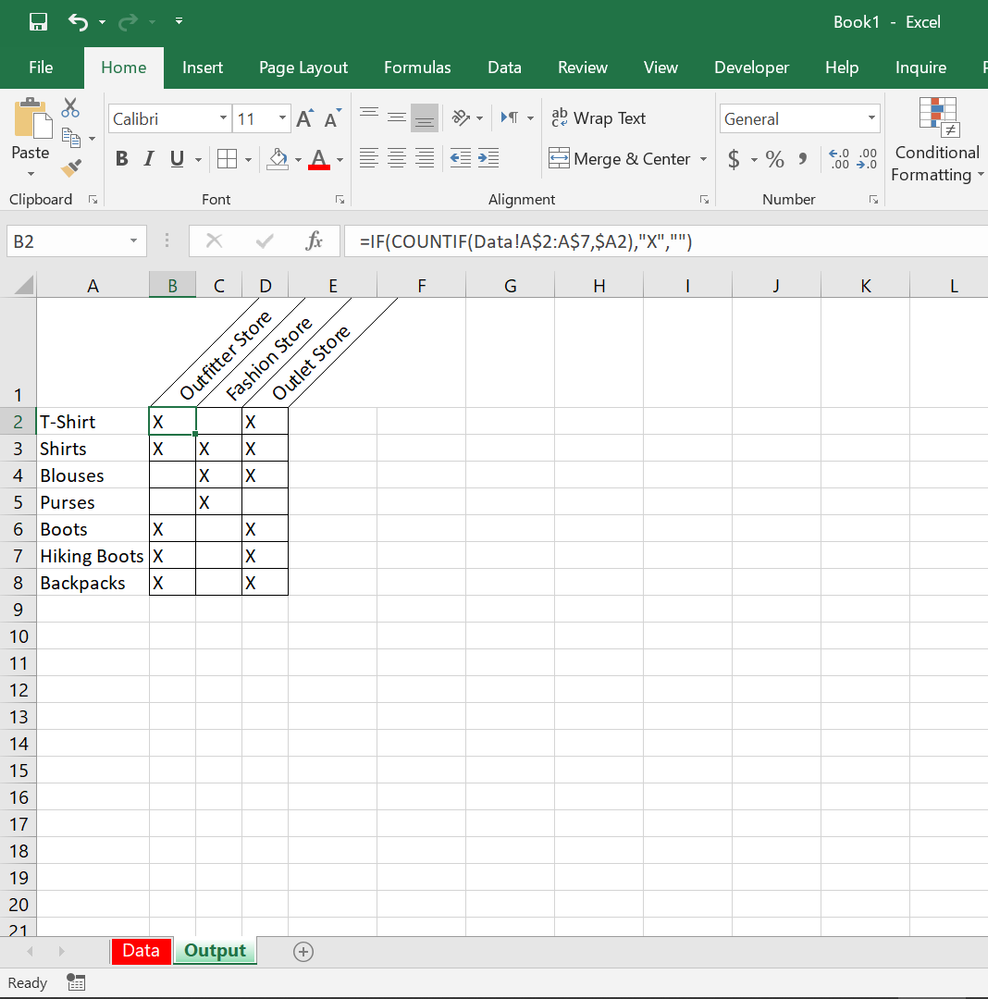988x999 pixels.
Task: Open the Merge & Center dropdown arrow
Action: pos(703,159)
